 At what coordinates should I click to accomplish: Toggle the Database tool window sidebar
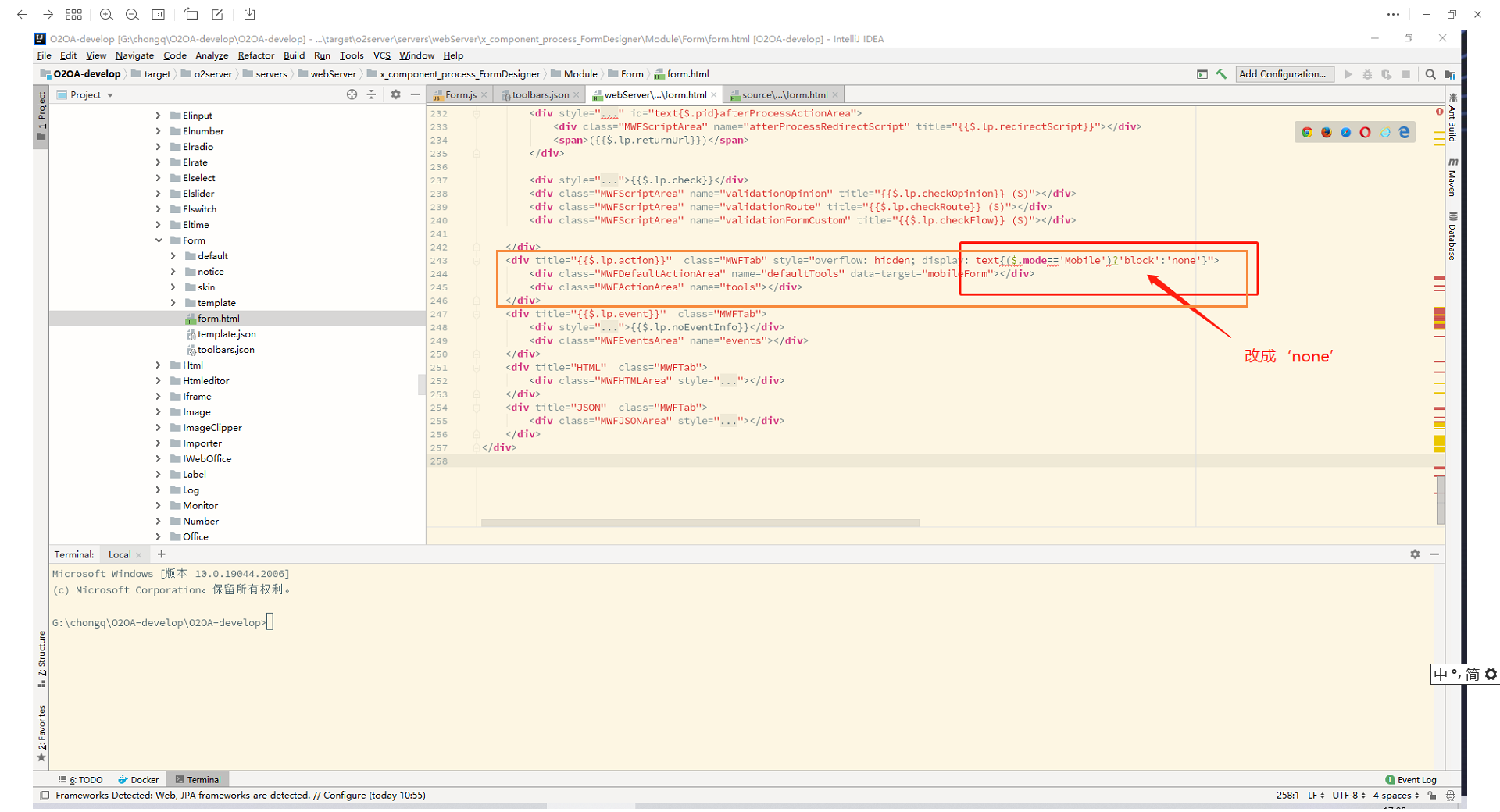tap(1452, 236)
